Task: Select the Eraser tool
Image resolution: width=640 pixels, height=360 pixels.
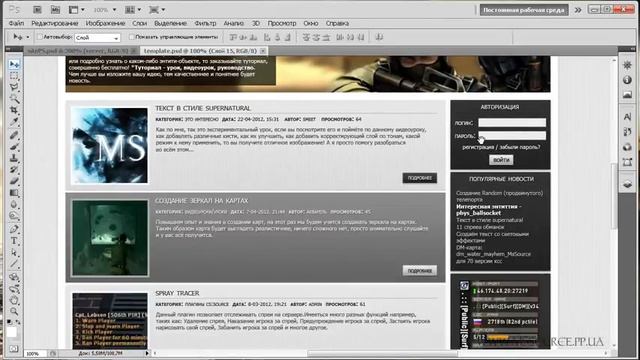Action: pos(14,181)
